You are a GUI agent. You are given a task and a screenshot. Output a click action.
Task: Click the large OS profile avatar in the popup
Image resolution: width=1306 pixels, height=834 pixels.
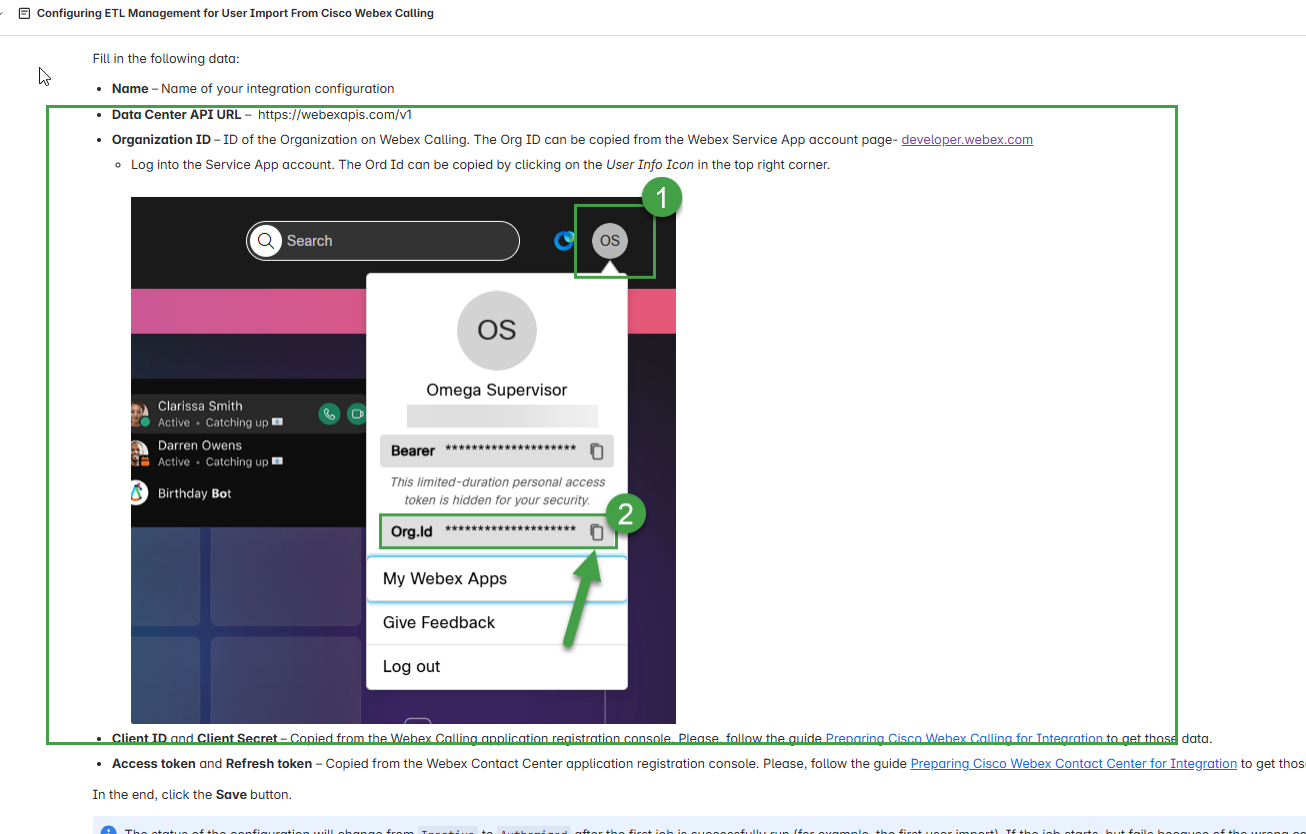(496, 331)
